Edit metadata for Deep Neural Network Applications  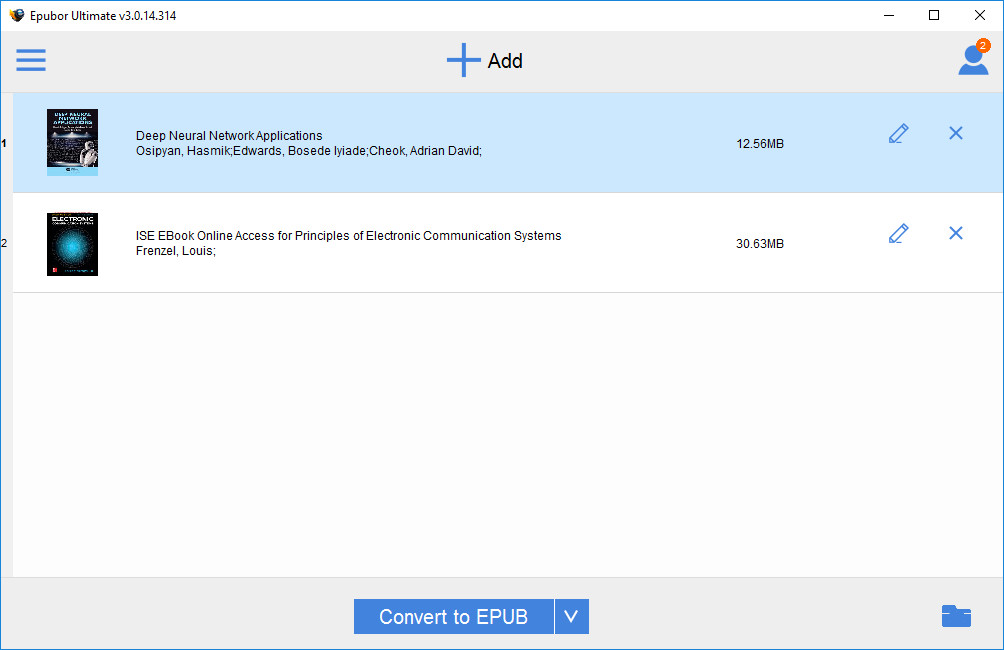[x=898, y=133]
